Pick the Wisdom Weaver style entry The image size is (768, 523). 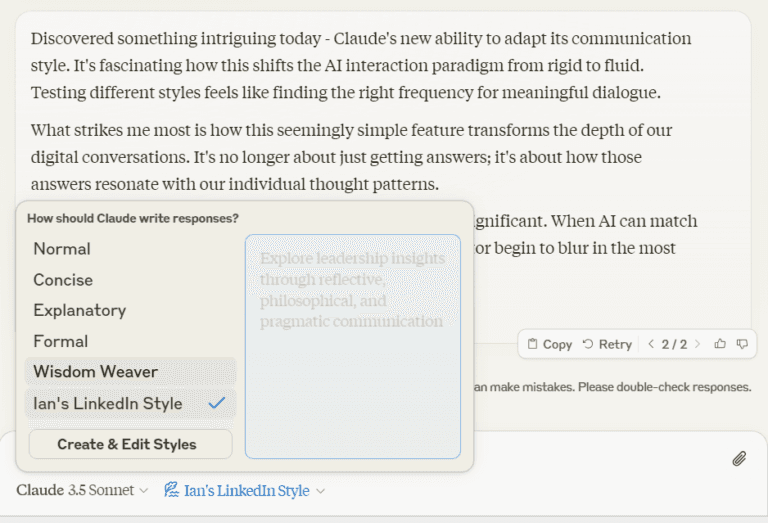click(x=95, y=372)
